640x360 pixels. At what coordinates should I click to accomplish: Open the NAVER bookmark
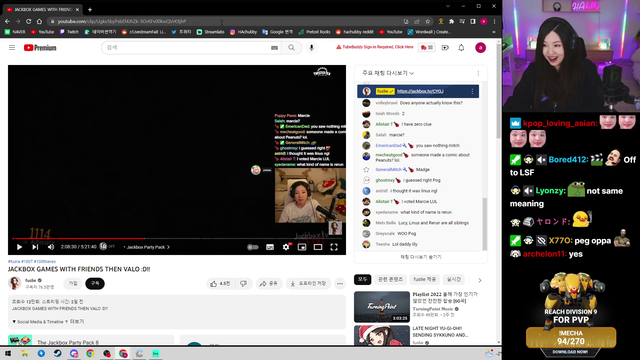pos(15,32)
